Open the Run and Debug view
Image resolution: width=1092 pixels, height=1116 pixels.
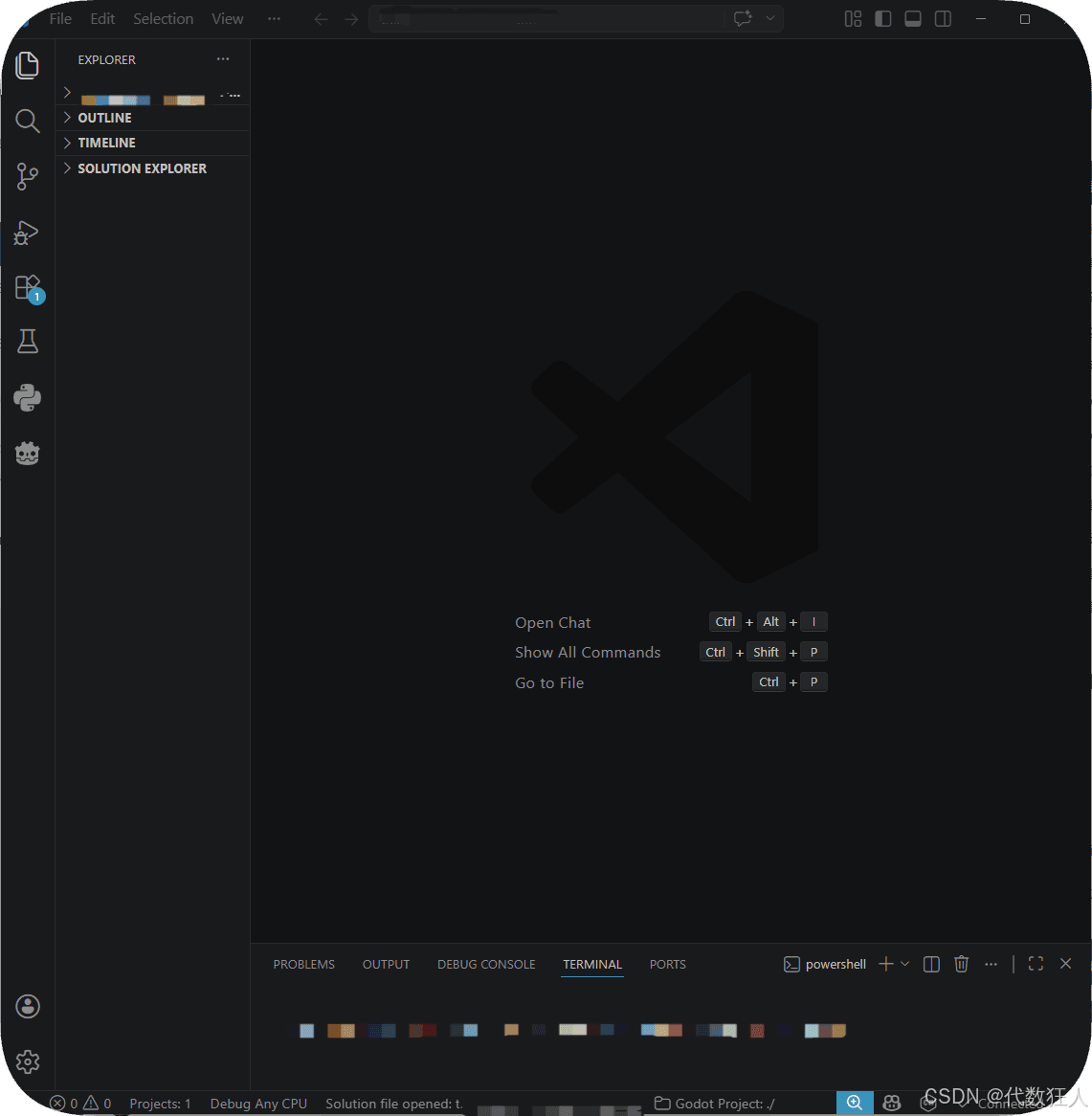coord(27,232)
